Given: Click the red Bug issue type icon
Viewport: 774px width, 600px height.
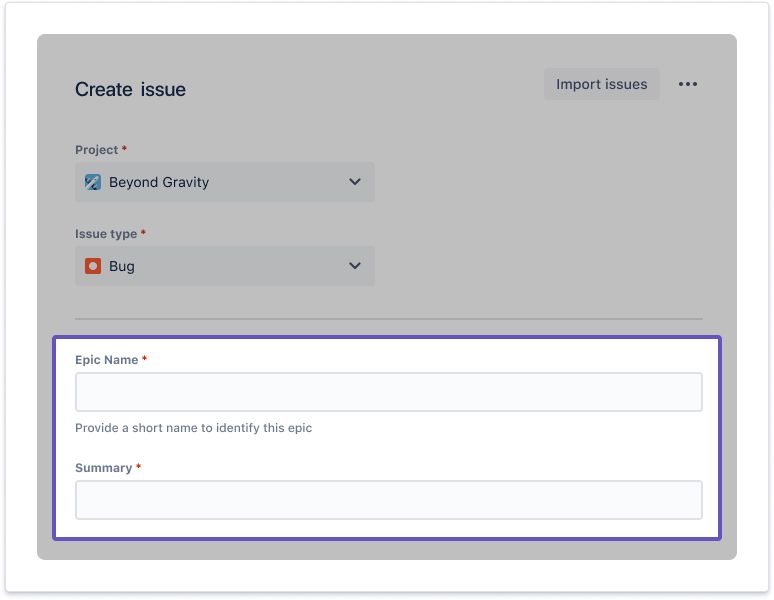Looking at the screenshot, I should click(x=93, y=266).
